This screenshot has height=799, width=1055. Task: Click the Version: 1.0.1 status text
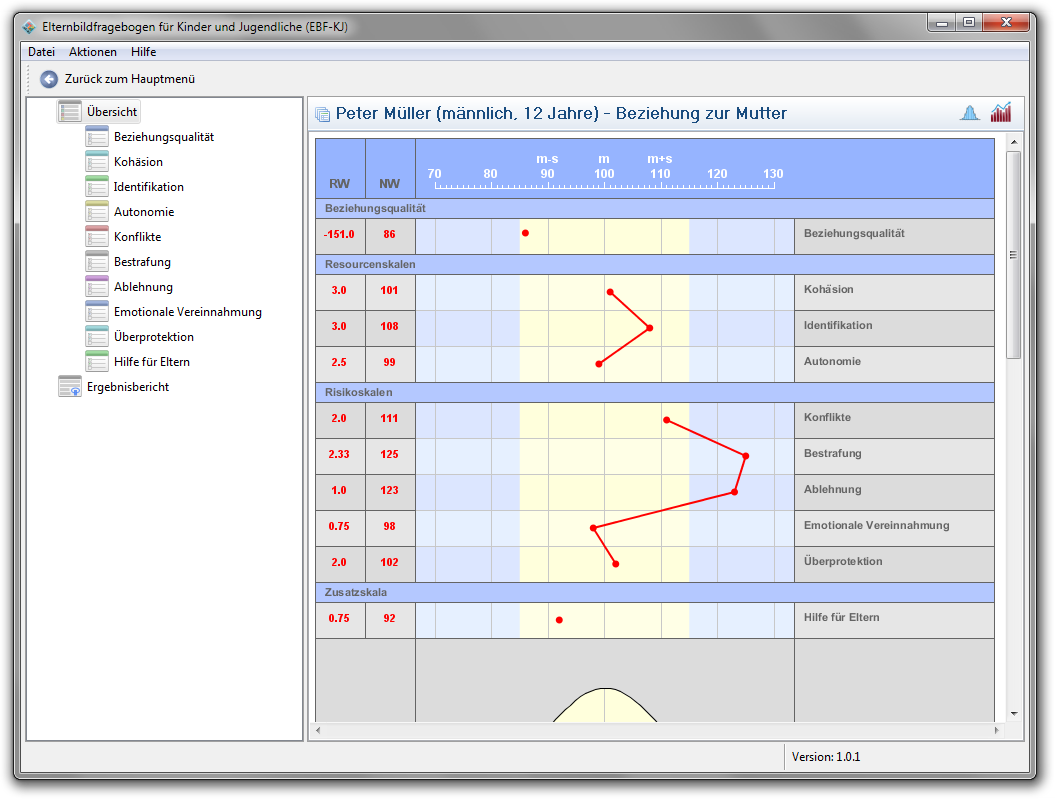click(x=826, y=757)
